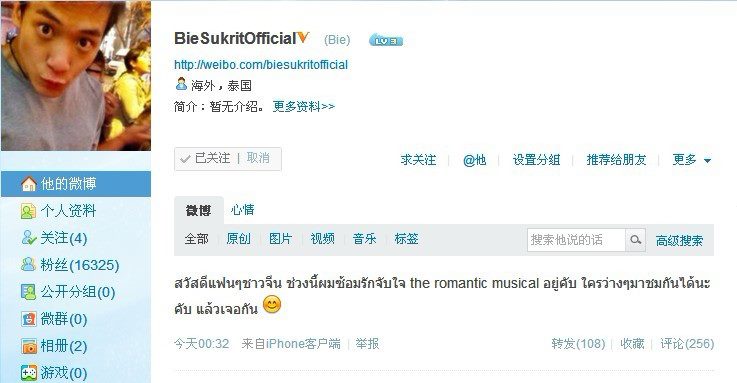
Task: Cancel following via 取消
Action: coord(258,158)
